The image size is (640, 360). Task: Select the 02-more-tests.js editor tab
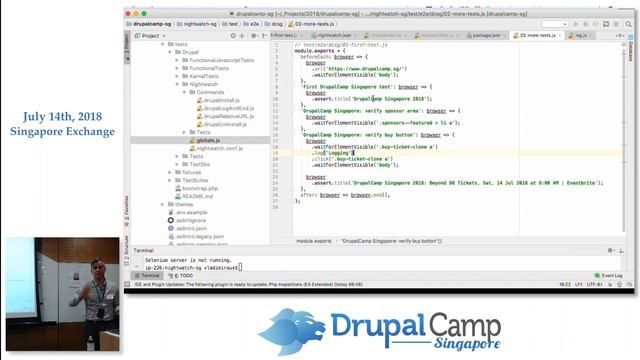537,36
